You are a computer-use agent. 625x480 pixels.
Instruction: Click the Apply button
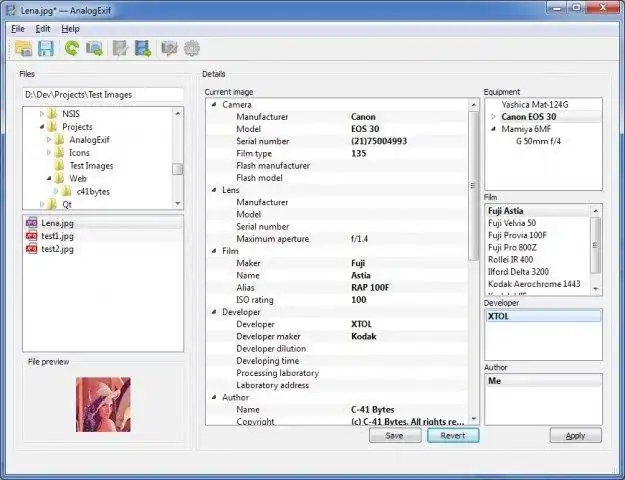click(x=576, y=435)
